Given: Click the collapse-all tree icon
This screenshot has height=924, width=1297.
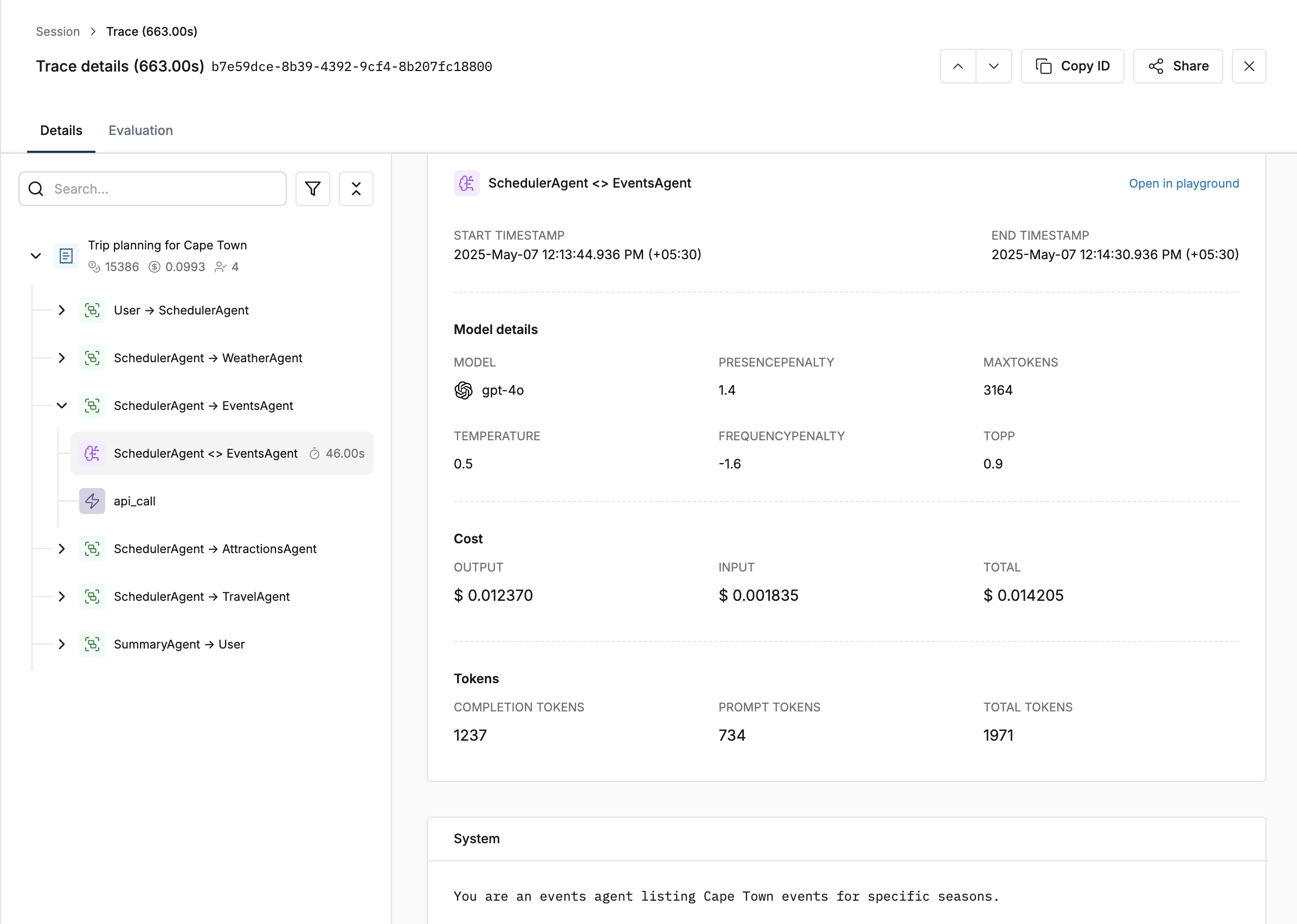Looking at the screenshot, I should tap(356, 188).
